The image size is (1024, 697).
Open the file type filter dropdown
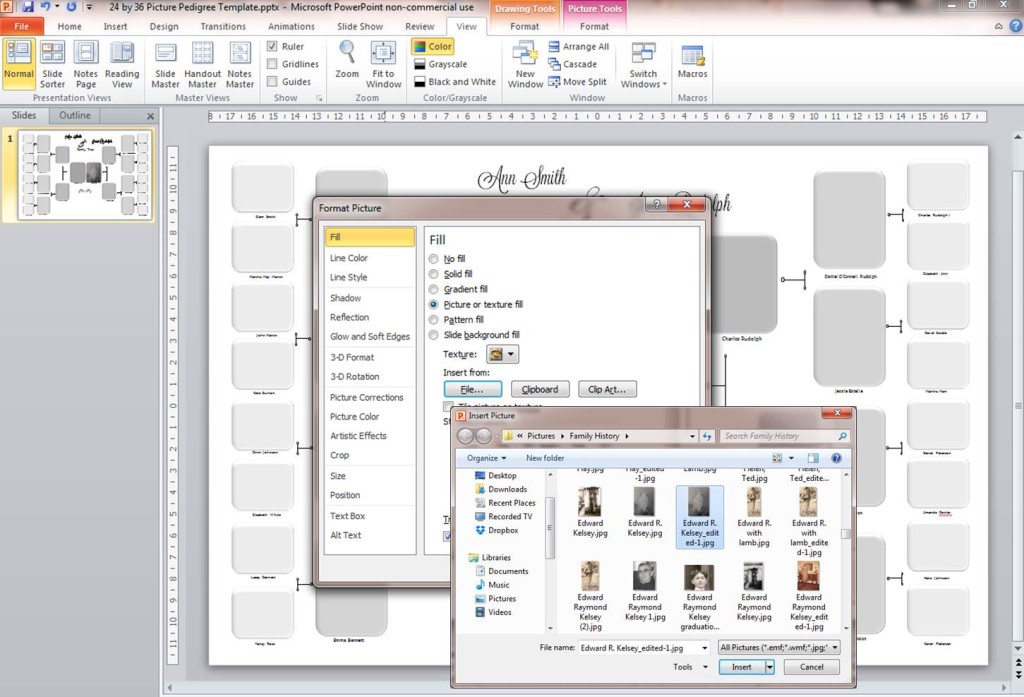click(x=778, y=647)
